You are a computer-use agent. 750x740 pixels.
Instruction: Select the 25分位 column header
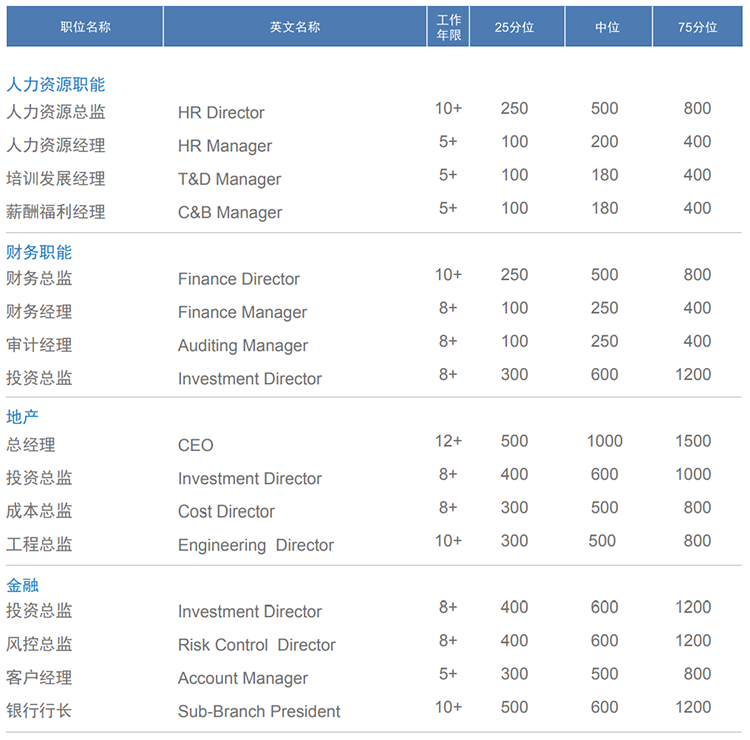click(514, 27)
